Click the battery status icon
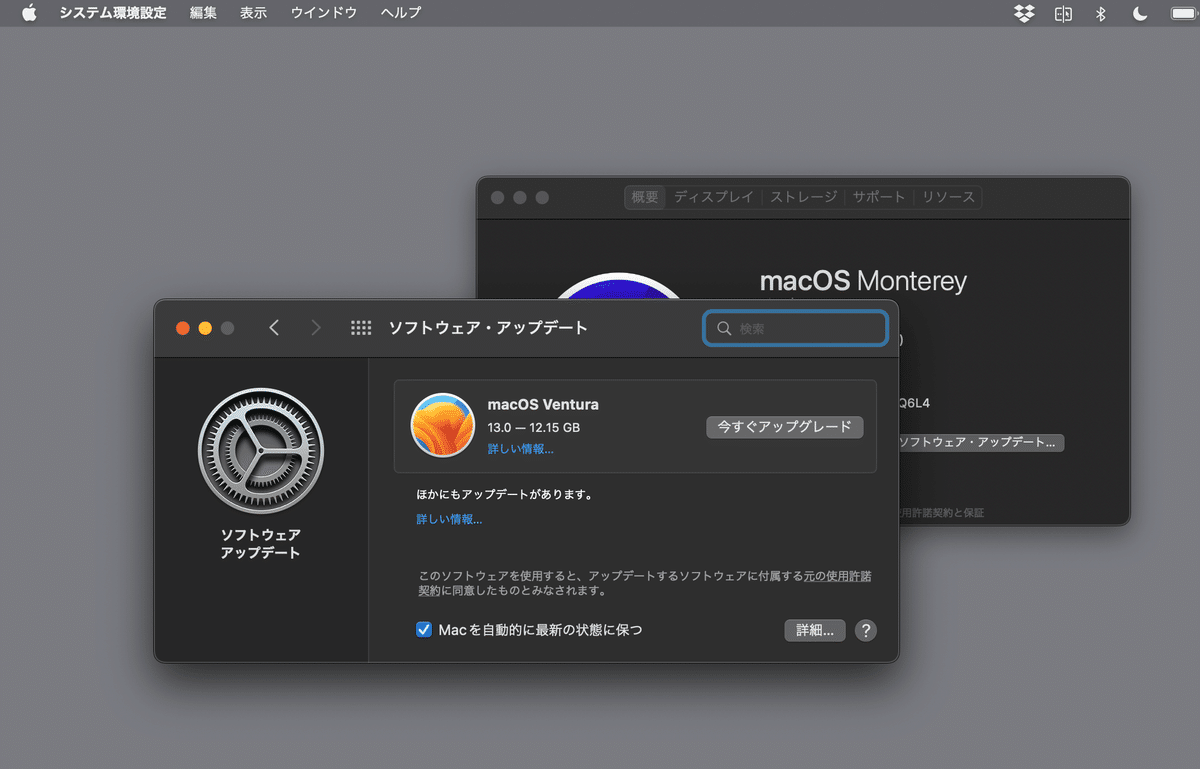 pyautogui.click(x=1184, y=13)
